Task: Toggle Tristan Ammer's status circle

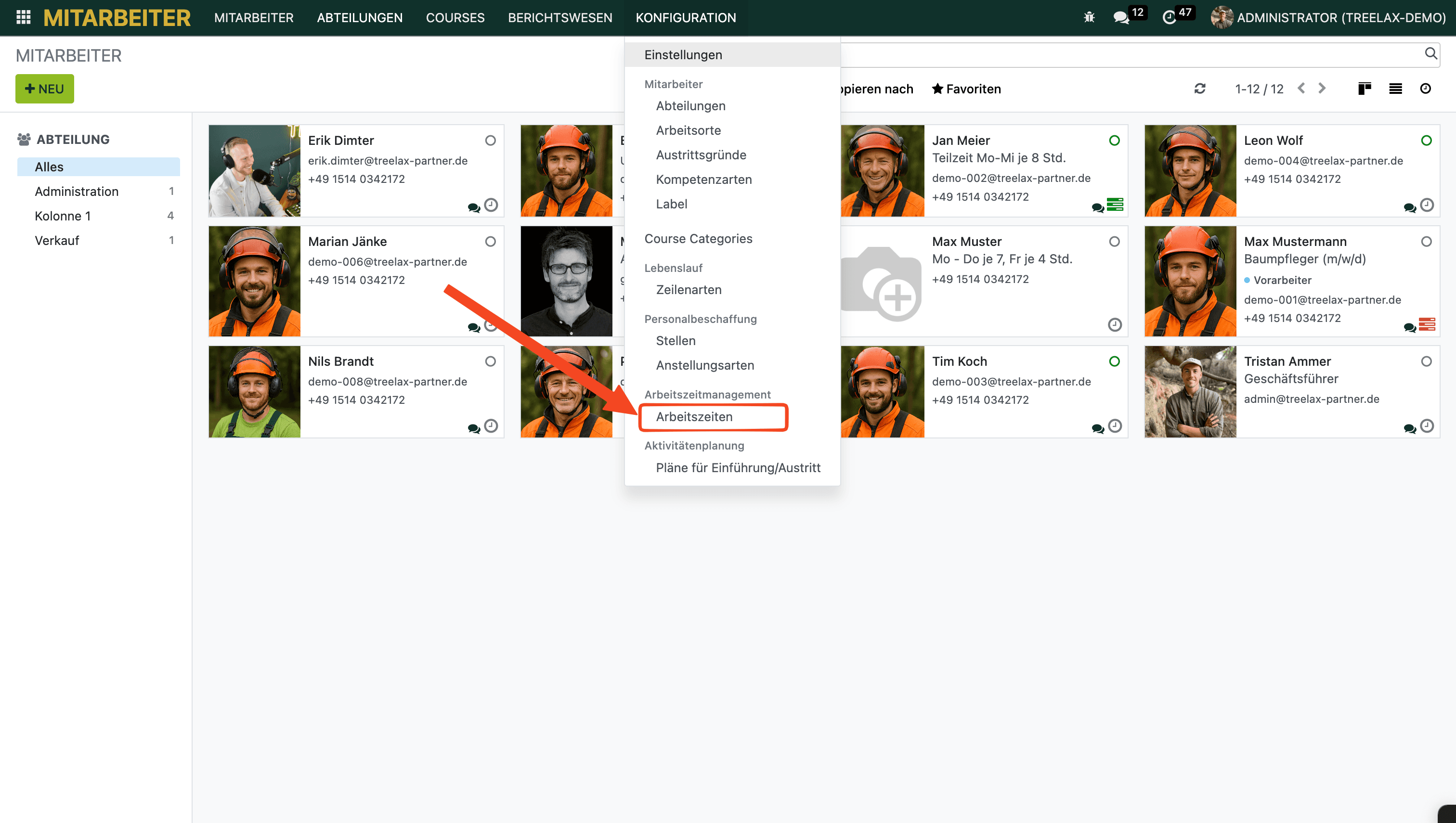Action: click(x=1426, y=361)
